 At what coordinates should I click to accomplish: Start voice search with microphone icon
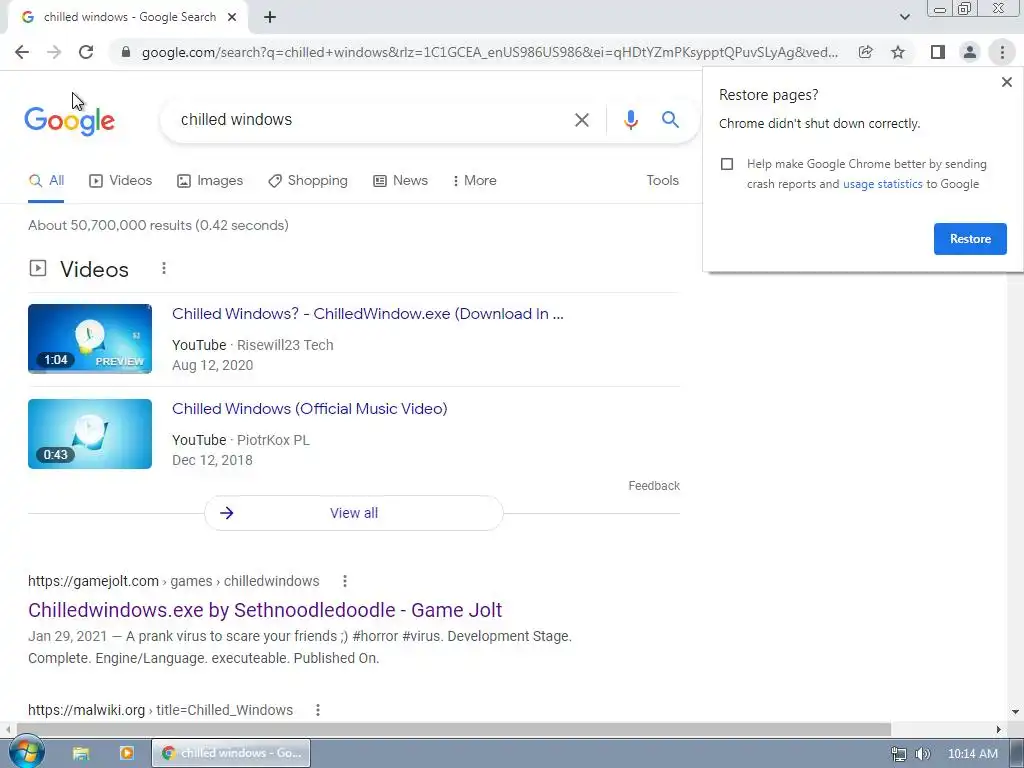pyautogui.click(x=630, y=120)
